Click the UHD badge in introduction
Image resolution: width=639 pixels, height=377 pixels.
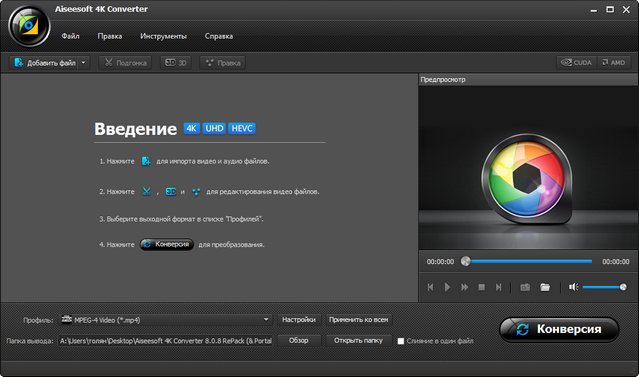[214, 128]
